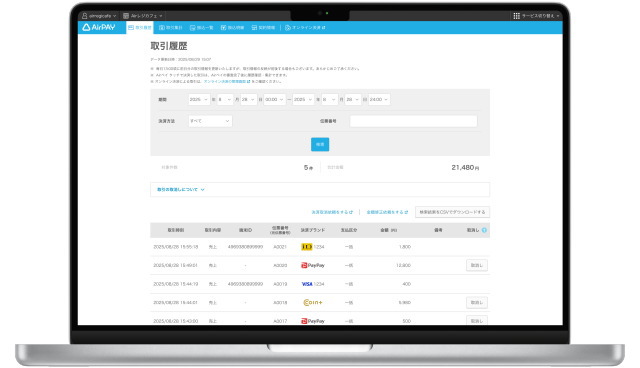Click slip number A0021

point(280,247)
